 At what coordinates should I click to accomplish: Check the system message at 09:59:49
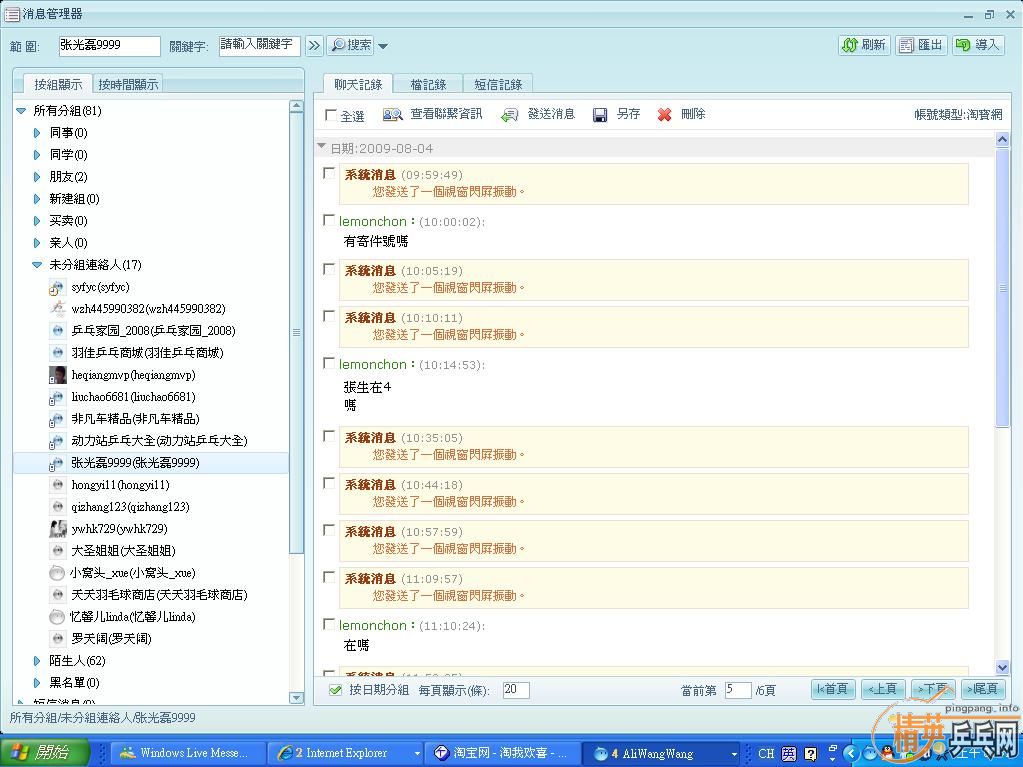(x=329, y=173)
